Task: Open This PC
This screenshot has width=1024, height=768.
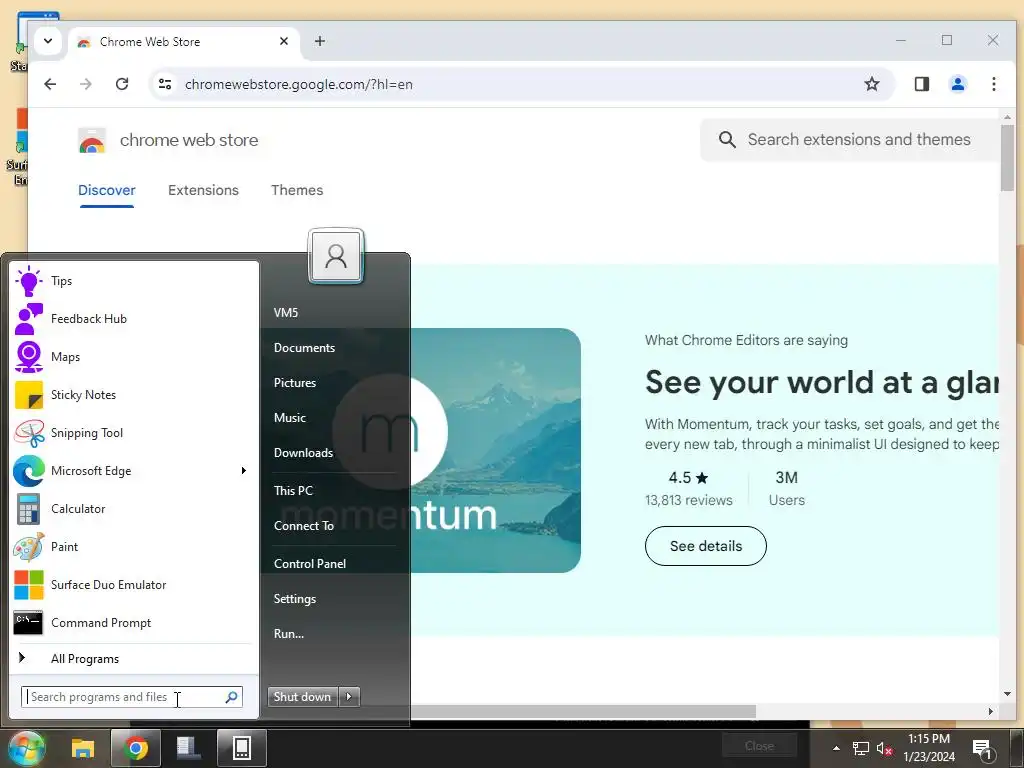Action: [x=293, y=490]
